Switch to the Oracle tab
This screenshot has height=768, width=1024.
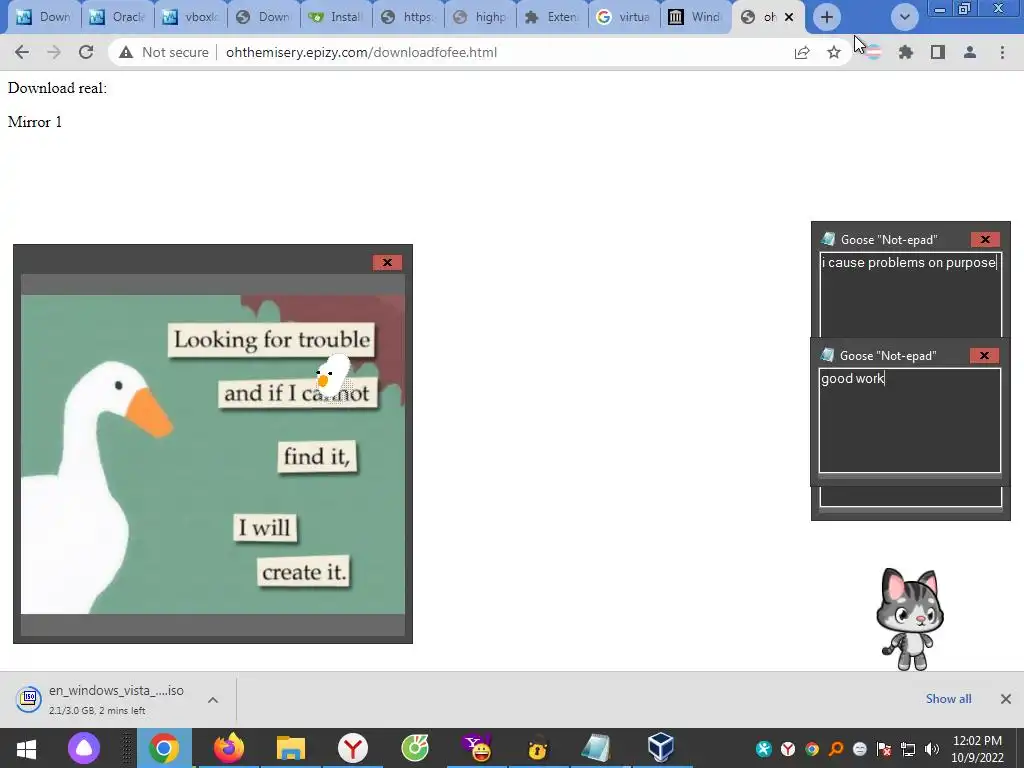[118, 17]
